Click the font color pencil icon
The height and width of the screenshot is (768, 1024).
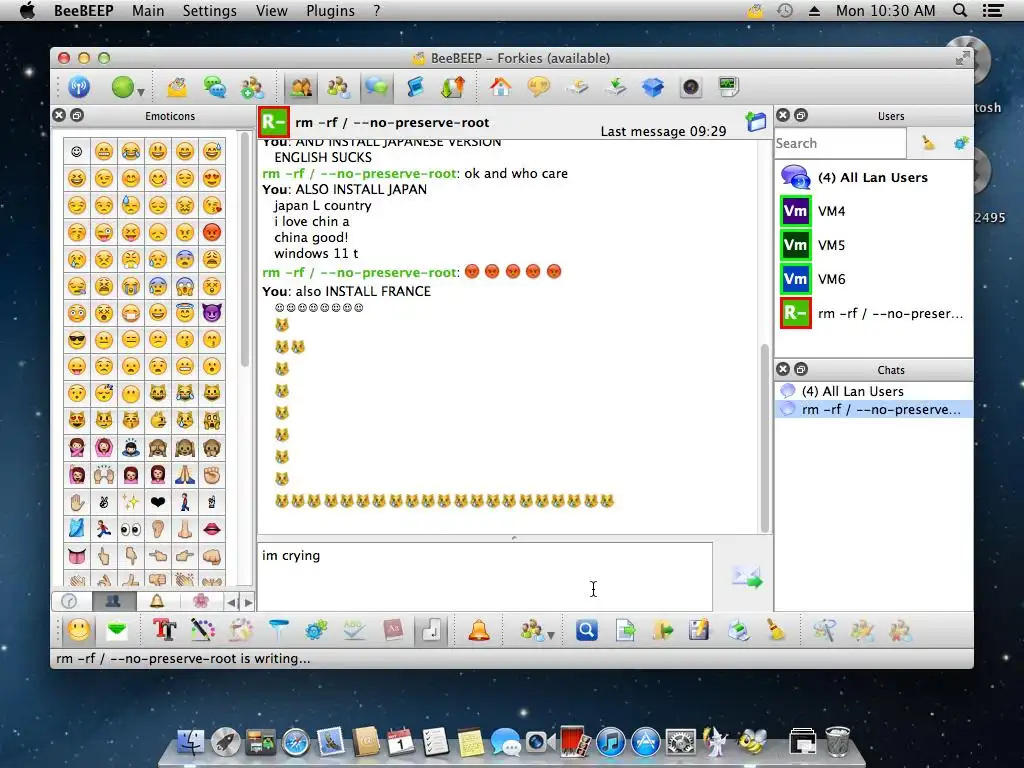point(202,630)
